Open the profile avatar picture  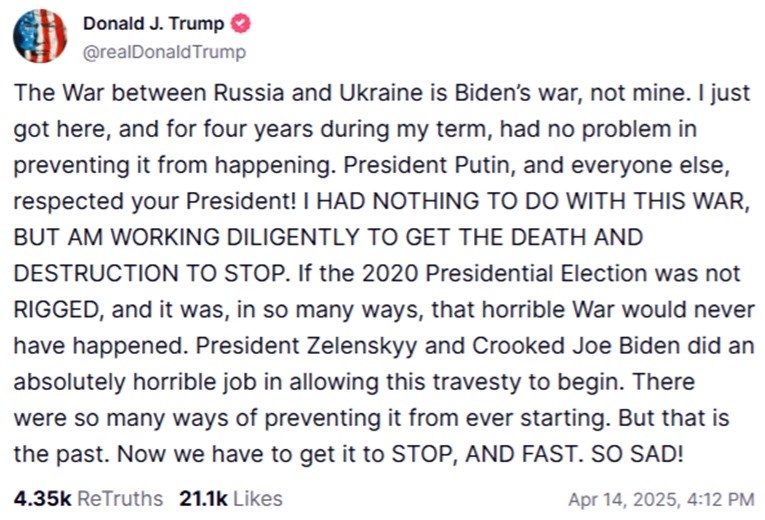click(40, 36)
